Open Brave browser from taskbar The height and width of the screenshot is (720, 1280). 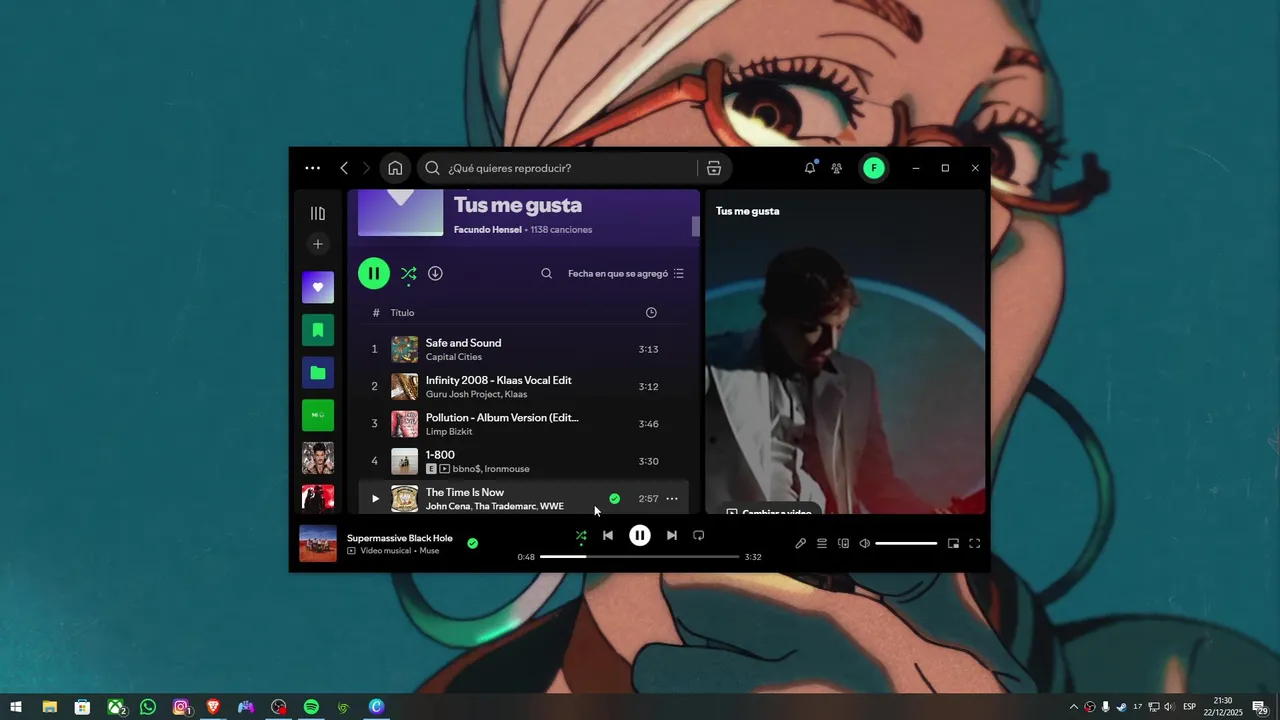(x=213, y=707)
